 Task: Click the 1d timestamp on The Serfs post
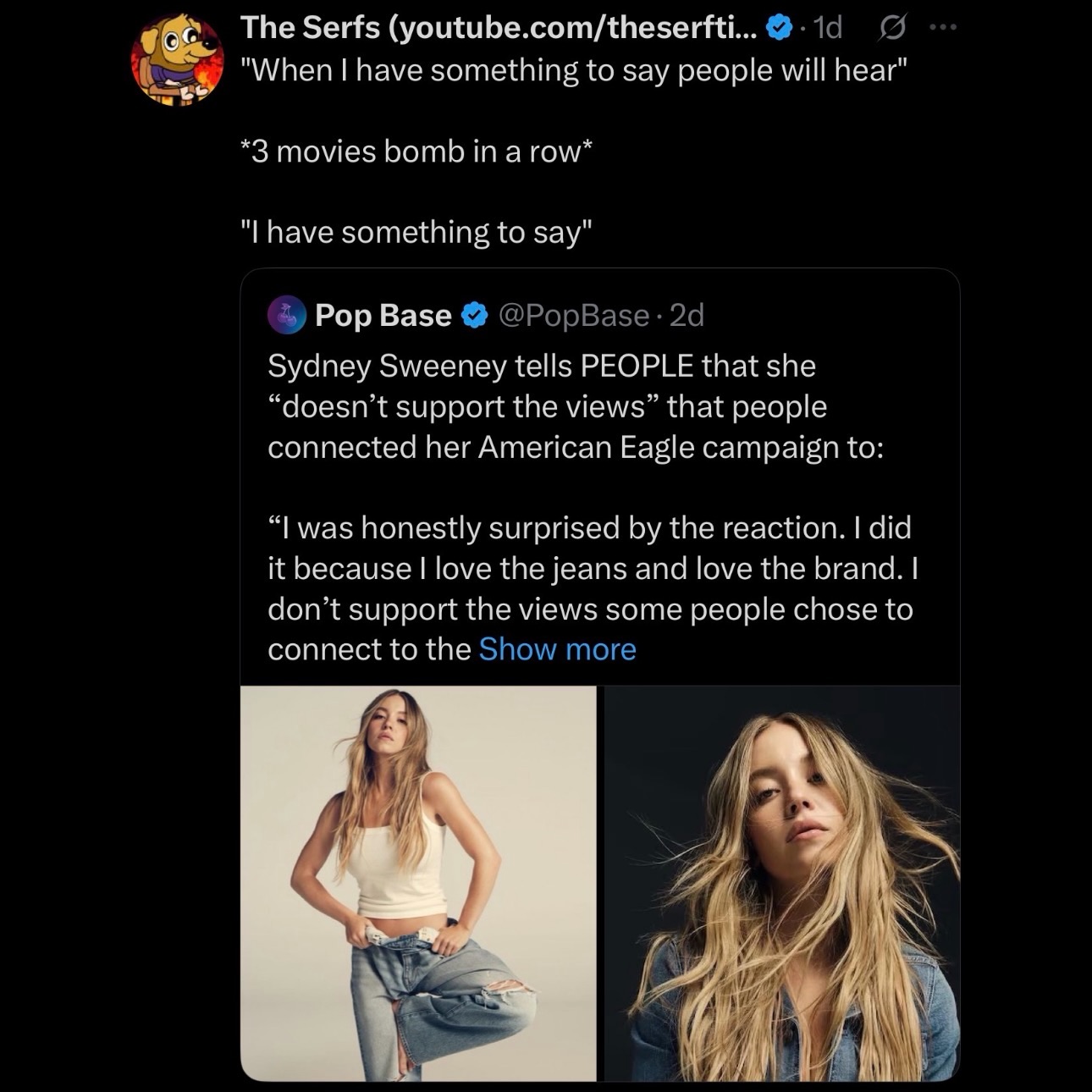pyautogui.click(x=826, y=26)
